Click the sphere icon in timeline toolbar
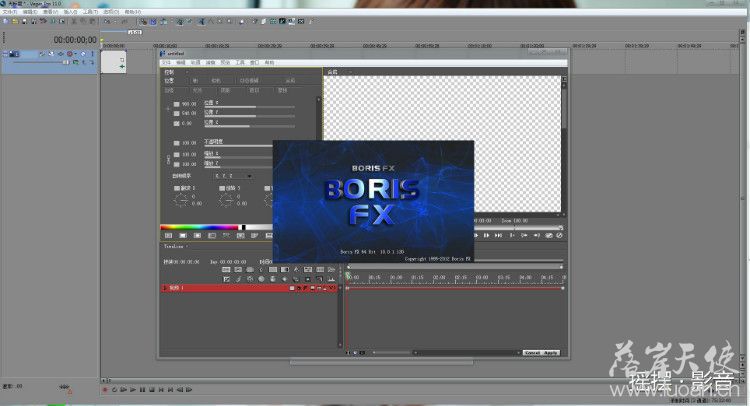Image resolution: width=750 pixels, height=406 pixels. 261,279
